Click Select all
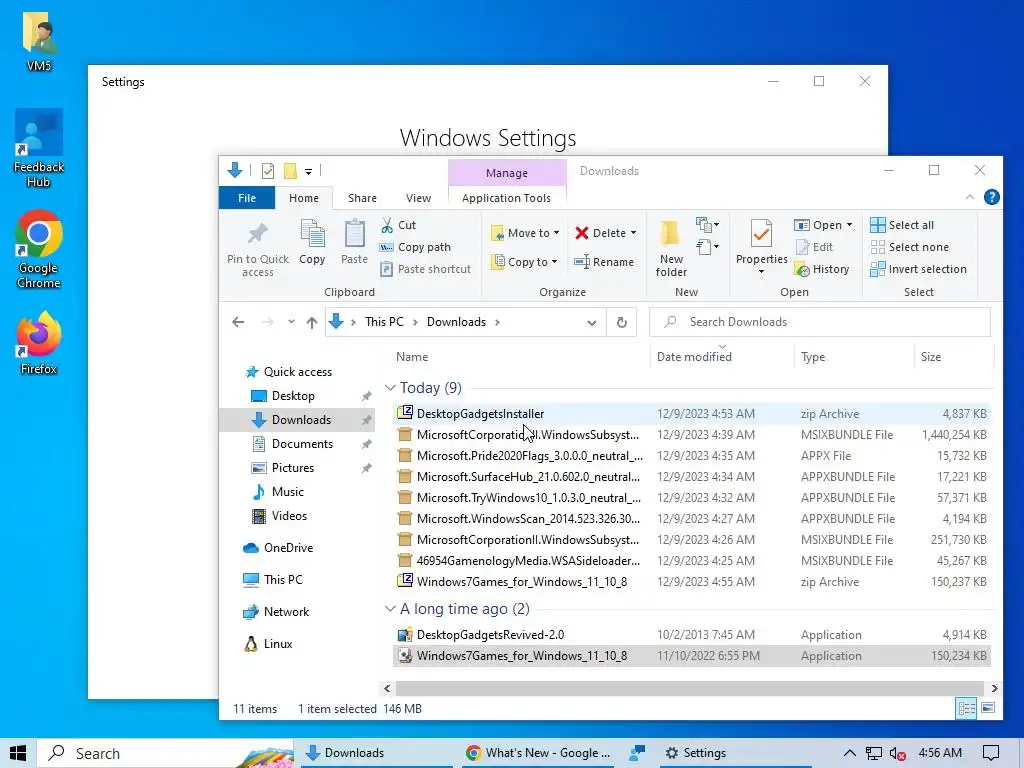Viewport: 1024px width, 768px height. pos(902,225)
